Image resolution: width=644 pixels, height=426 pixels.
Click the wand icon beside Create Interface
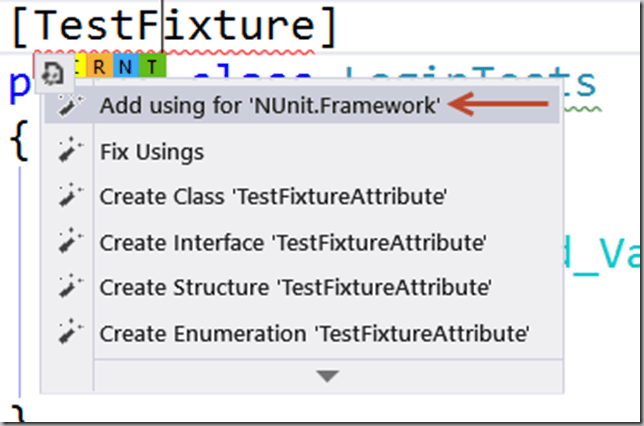pyautogui.click(x=68, y=241)
